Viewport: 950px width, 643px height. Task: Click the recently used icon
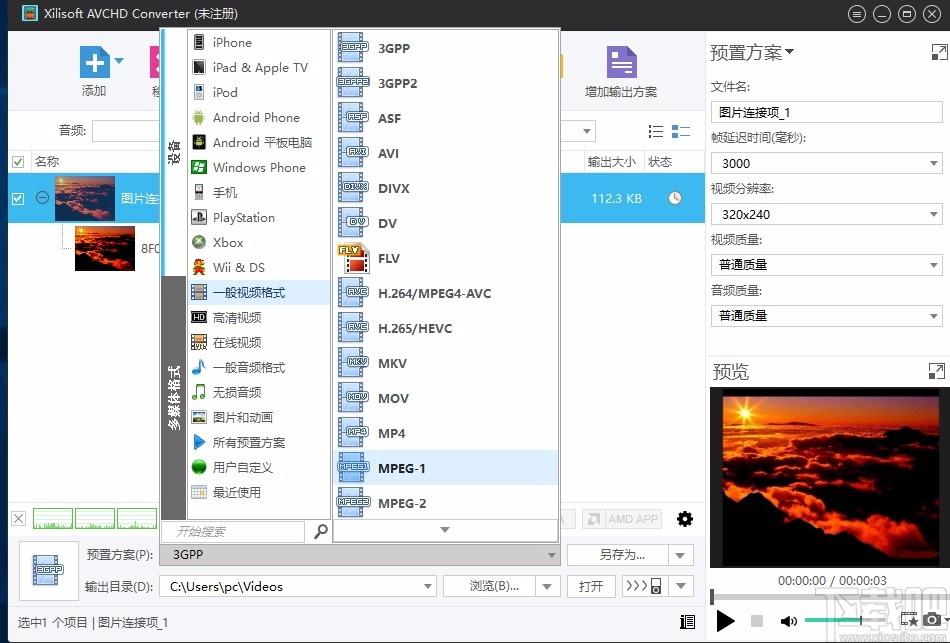pyautogui.click(x=199, y=492)
